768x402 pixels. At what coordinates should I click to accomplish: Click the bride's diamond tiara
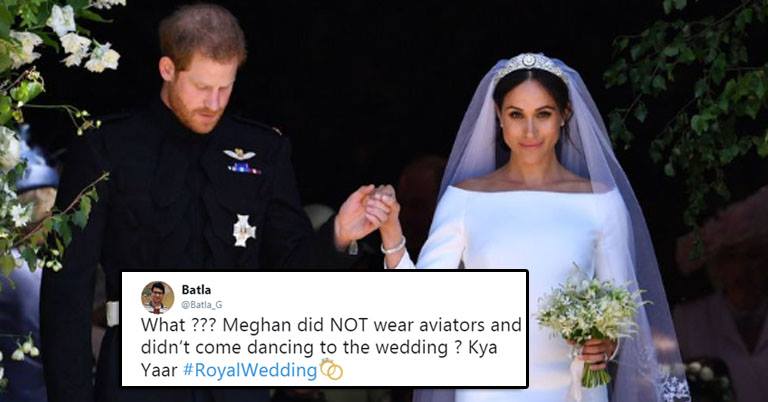530,64
